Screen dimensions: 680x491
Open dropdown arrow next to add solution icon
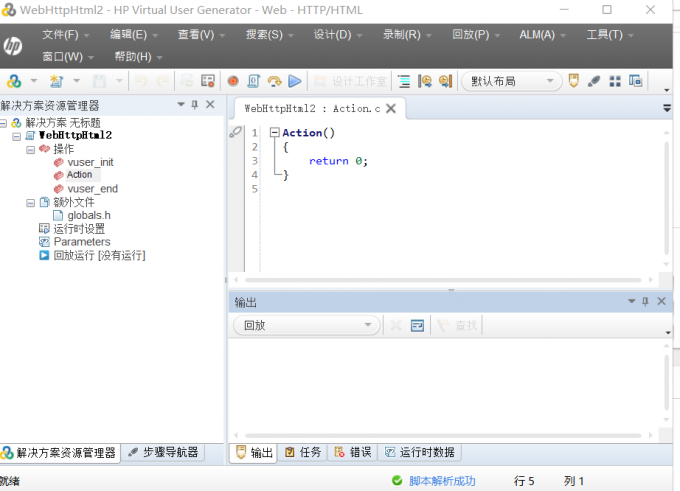pyautogui.click(x=33, y=81)
